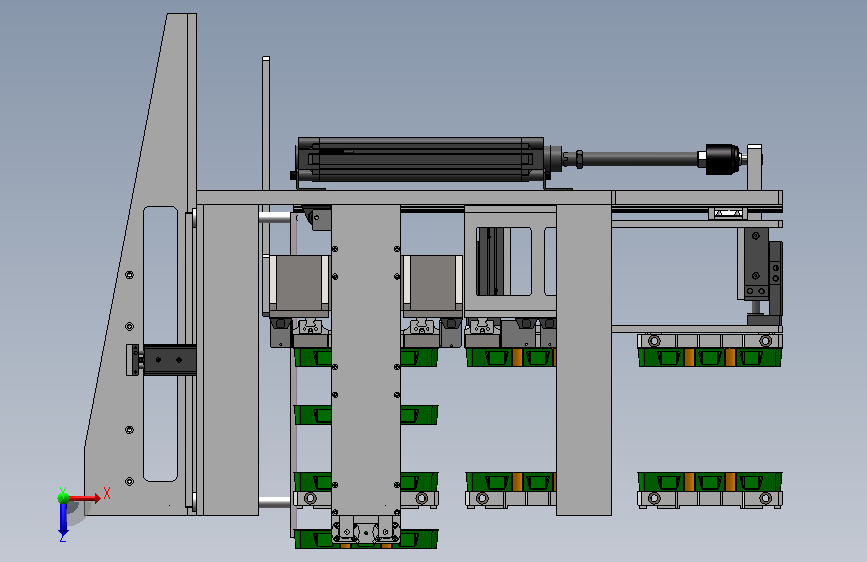Select the black slide block on triangular plate
This screenshot has width=867, height=562.
tap(170, 360)
